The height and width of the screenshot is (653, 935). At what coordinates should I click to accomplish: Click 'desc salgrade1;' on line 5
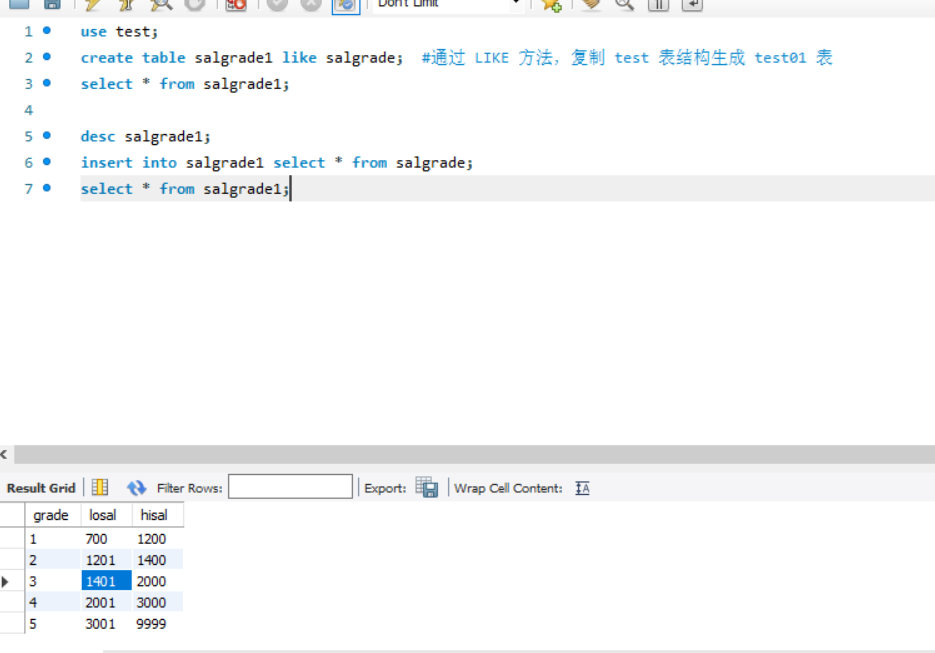click(145, 137)
